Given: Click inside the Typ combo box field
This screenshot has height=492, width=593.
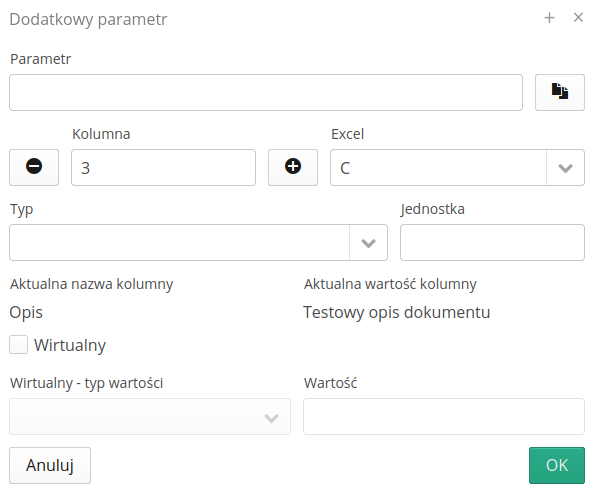Looking at the screenshot, I should [x=179, y=242].
